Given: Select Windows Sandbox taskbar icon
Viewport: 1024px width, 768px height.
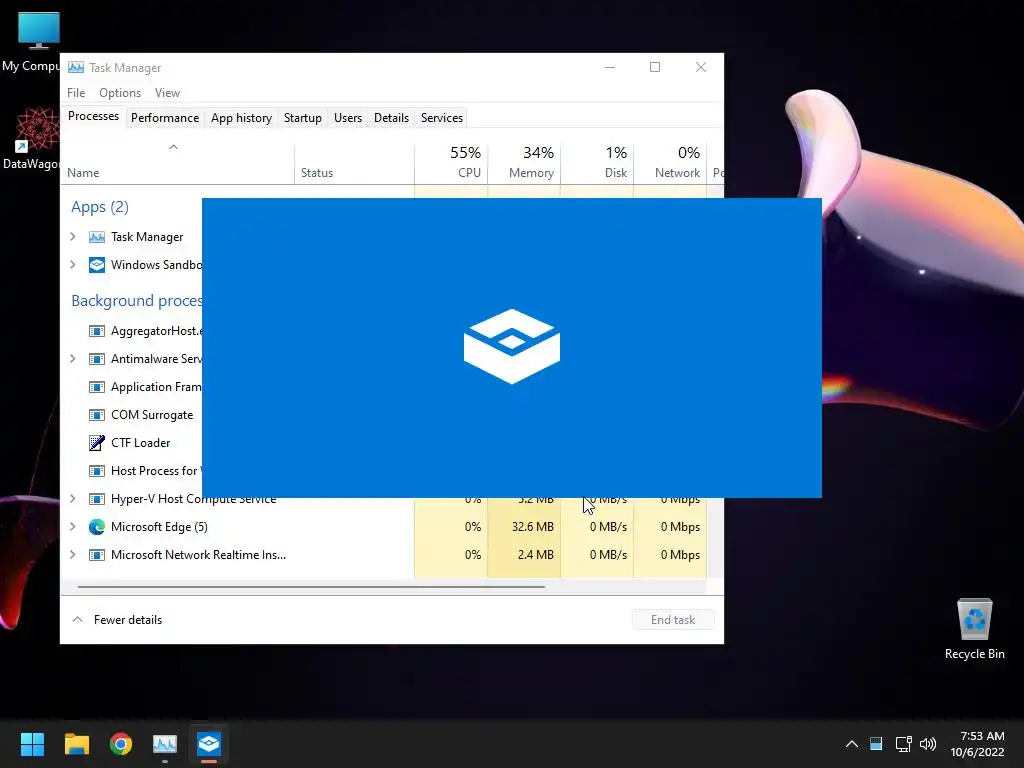Looking at the screenshot, I should click(x=209, y=744).
